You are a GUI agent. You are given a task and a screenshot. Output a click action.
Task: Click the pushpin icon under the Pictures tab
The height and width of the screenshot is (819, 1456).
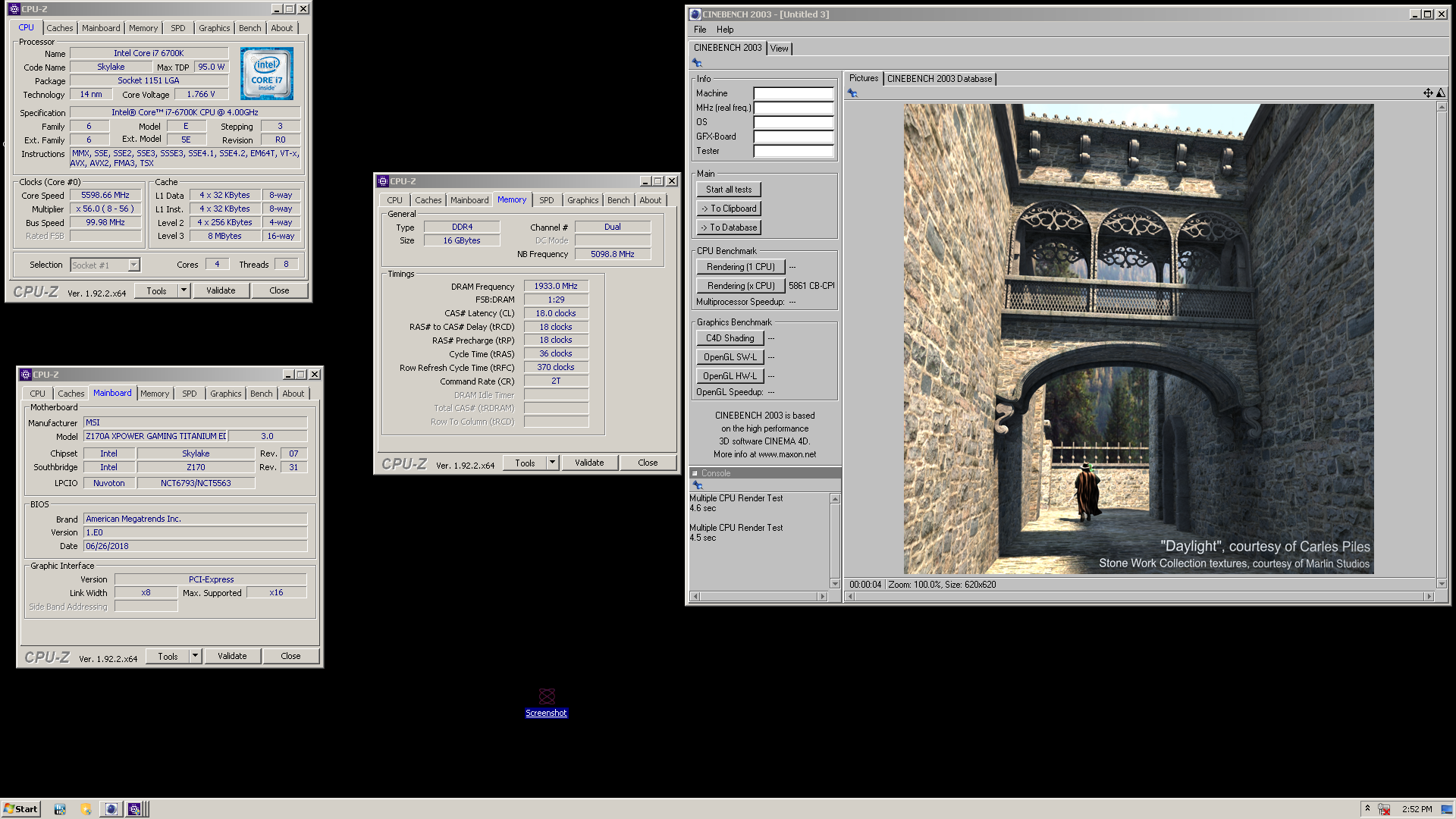click(852, 93)
